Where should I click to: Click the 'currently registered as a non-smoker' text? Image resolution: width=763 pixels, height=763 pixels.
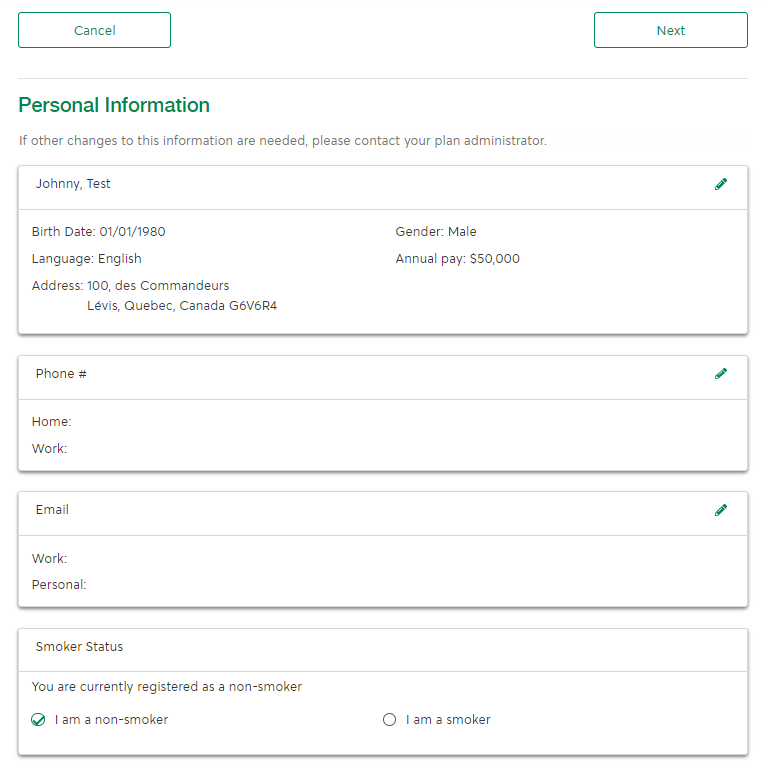pos(167,687)
